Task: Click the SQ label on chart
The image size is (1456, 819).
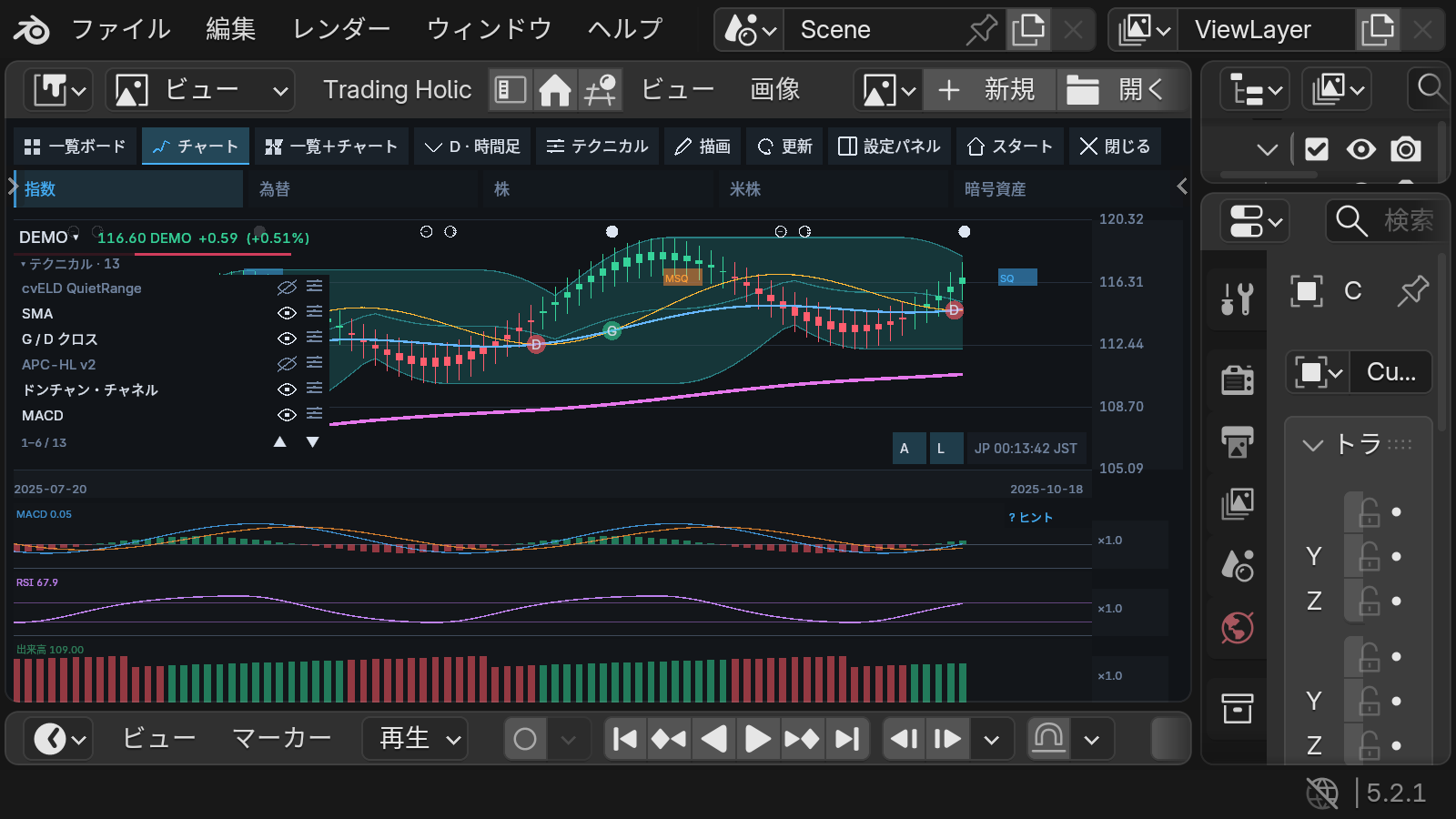Action: (1017, 278)
